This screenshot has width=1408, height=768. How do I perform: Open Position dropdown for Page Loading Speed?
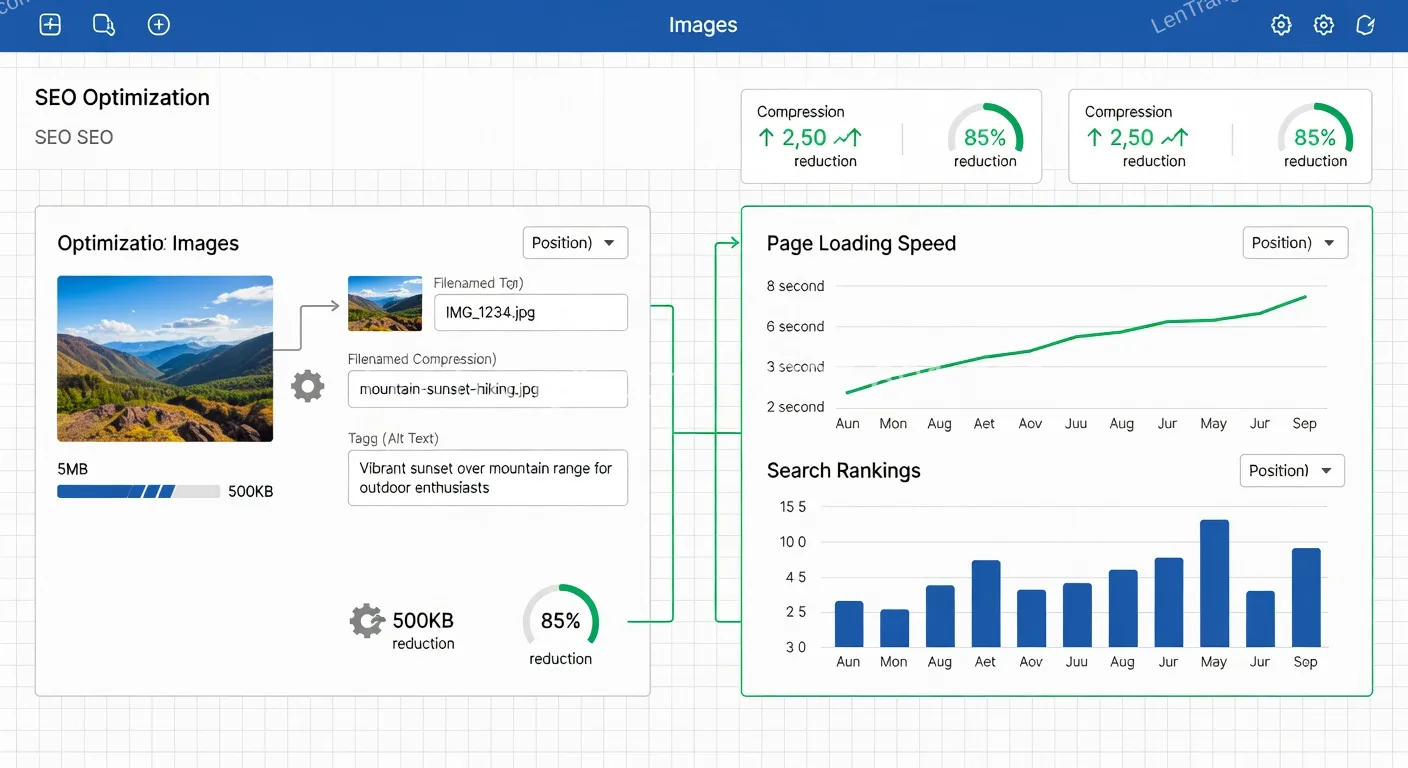(x=1295, y=243)
